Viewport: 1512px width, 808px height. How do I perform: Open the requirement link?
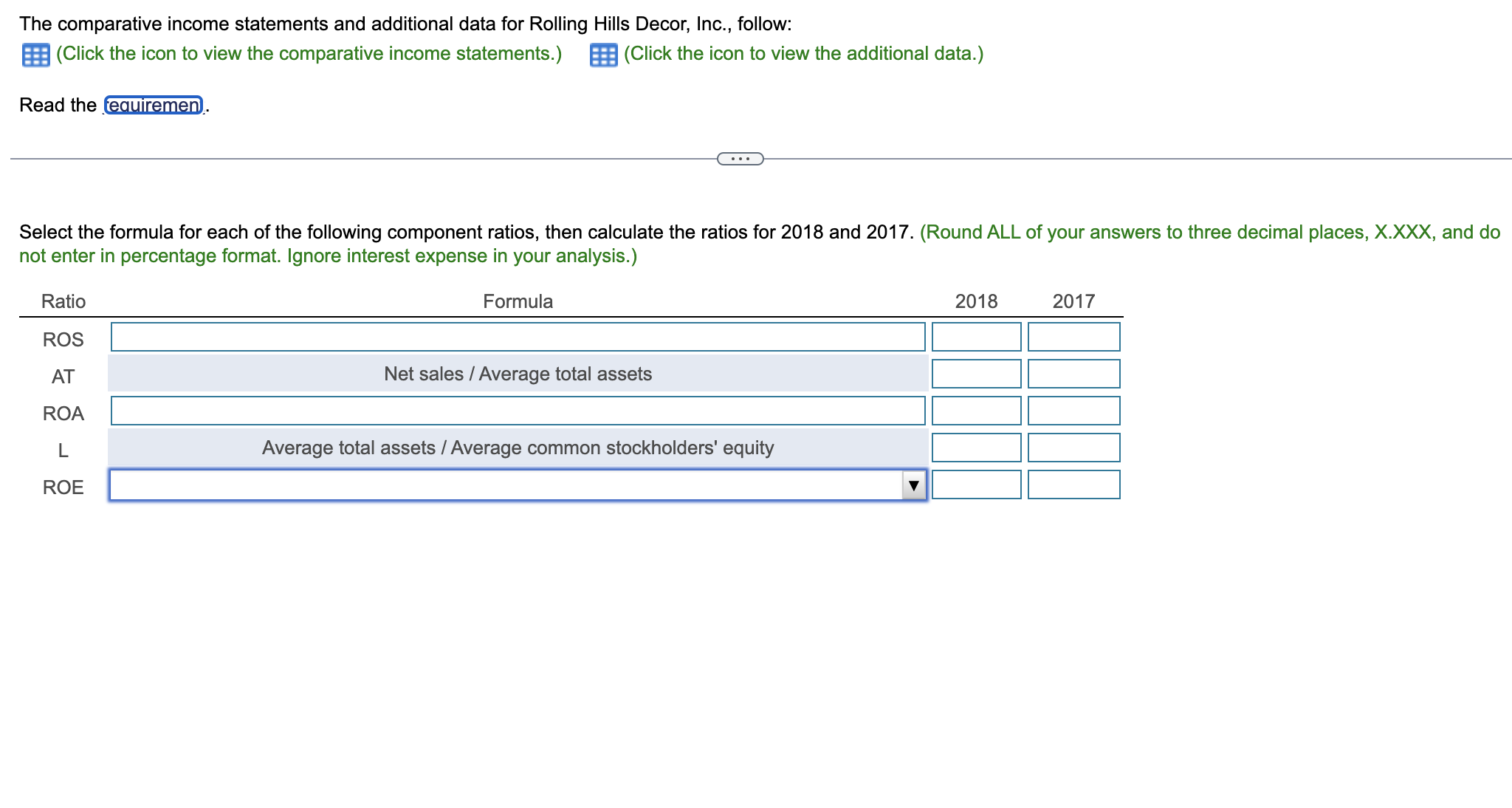153,105
